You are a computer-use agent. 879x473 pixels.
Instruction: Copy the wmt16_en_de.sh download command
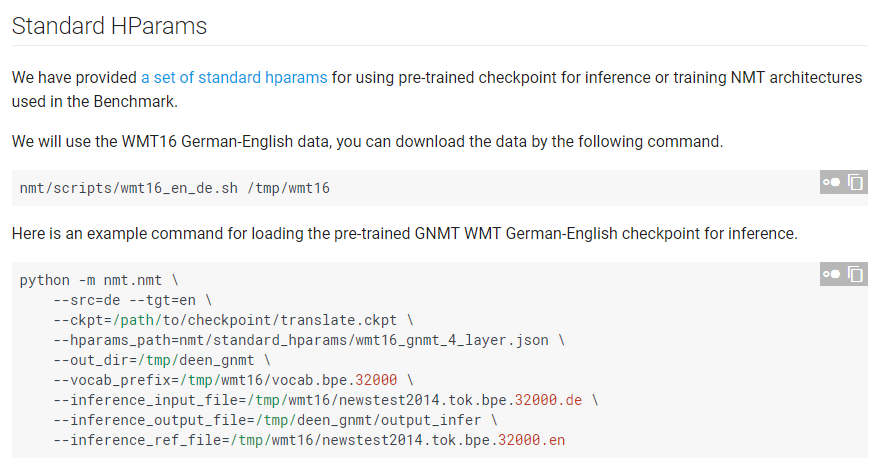point(856,182)
